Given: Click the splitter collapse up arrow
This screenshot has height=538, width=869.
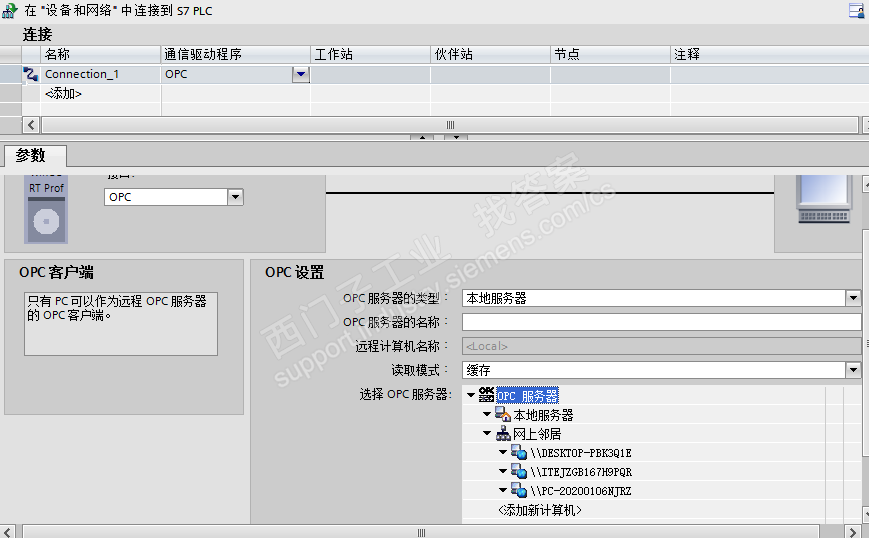Looking at the screenshot, I should (x=422, y=137).
